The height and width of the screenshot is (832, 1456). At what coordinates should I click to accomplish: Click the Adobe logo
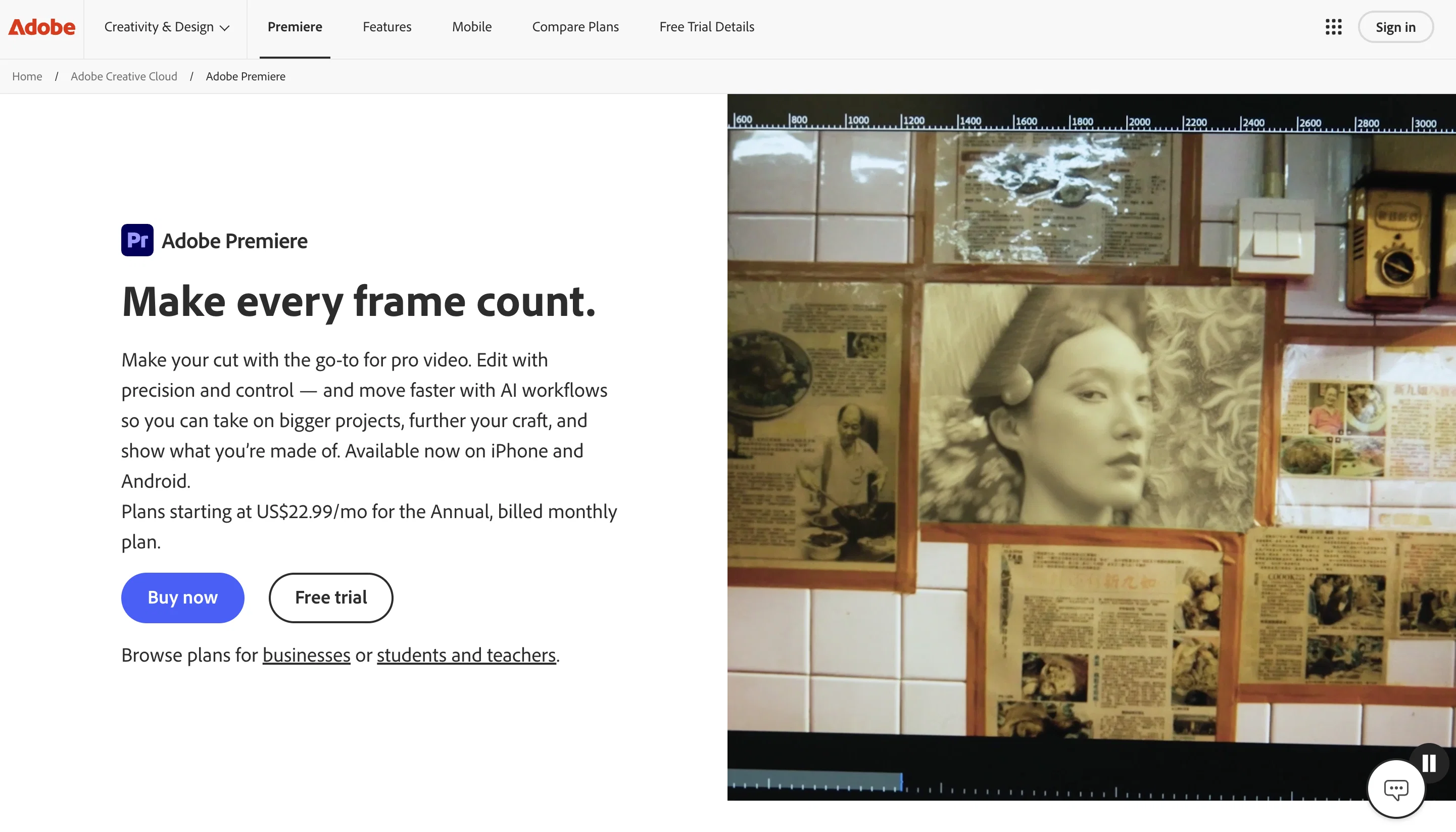click(x=42, y=27)
